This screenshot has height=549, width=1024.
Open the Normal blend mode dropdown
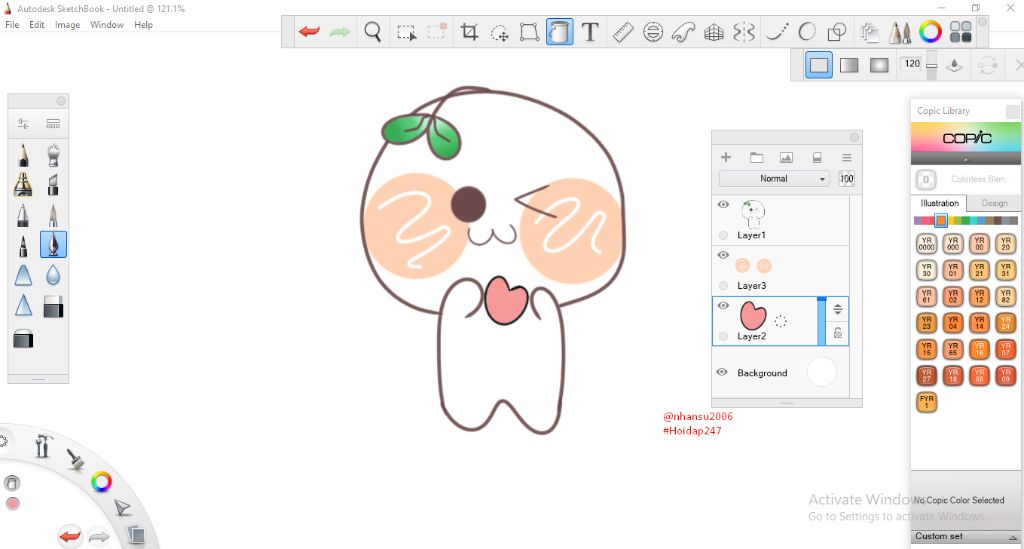pyautogui.click(x=774, y=178)
